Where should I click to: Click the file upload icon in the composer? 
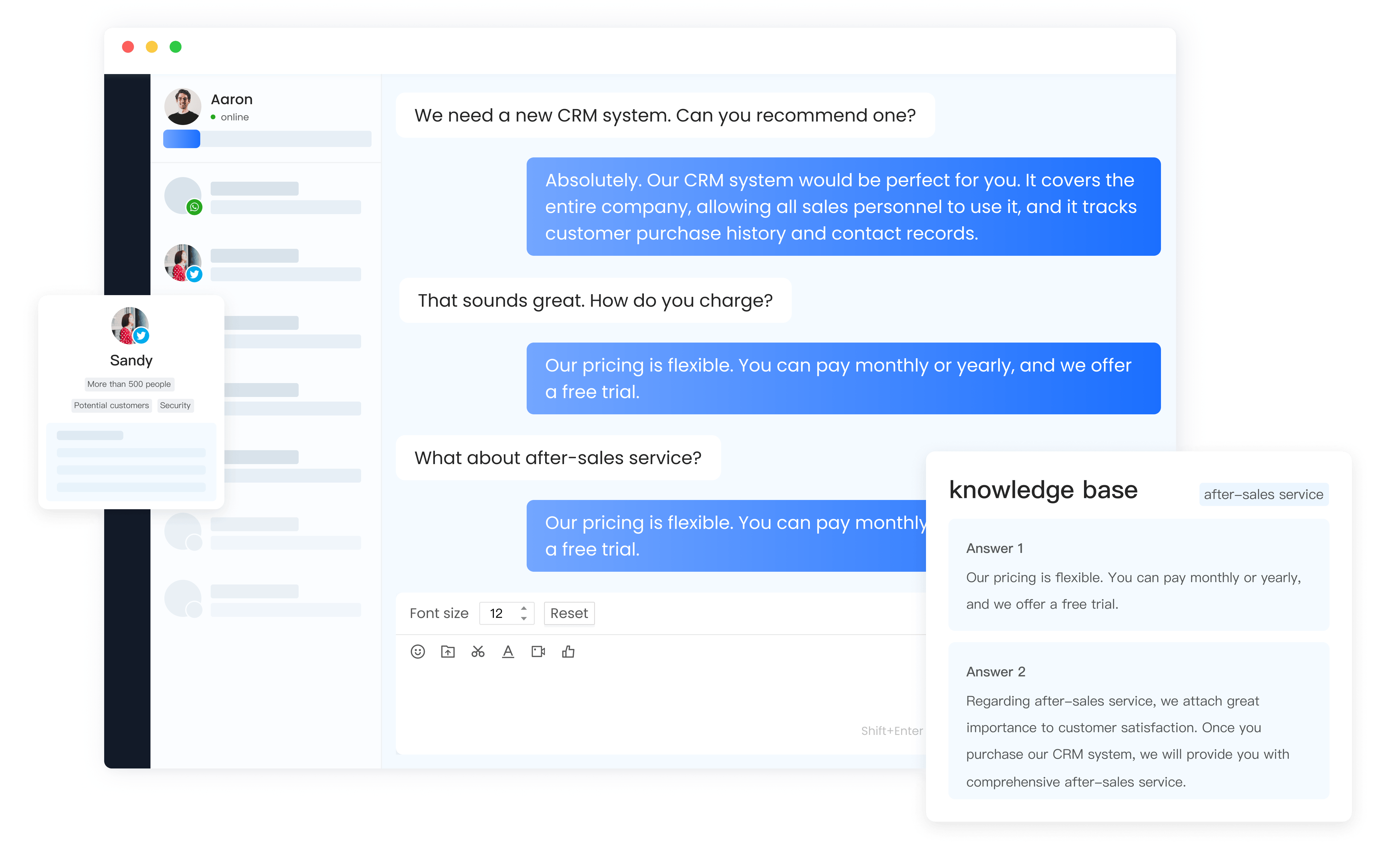click(x=448, y=652)
